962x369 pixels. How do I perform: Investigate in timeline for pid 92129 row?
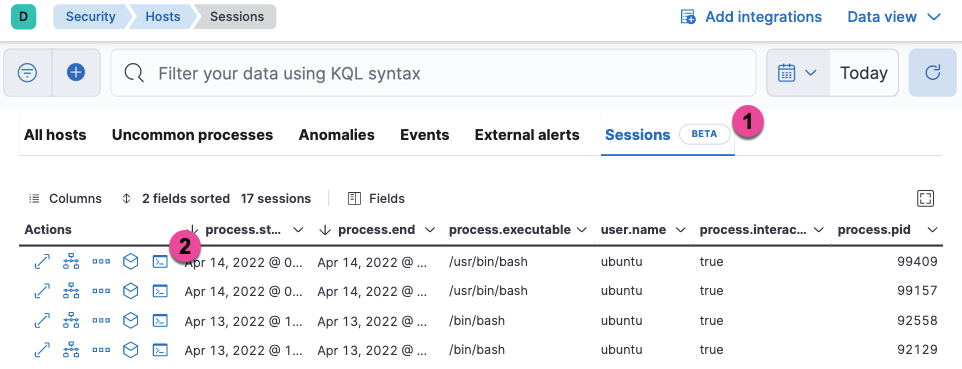click(131, 350)
